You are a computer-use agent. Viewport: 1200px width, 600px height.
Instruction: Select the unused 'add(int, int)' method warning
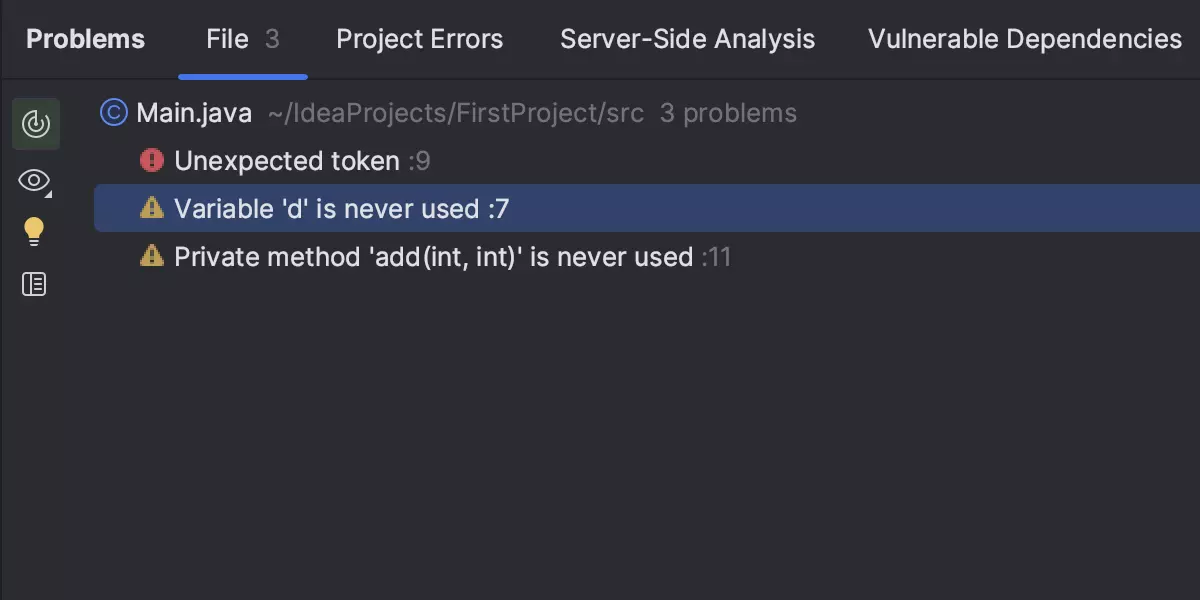coord(433,257)
